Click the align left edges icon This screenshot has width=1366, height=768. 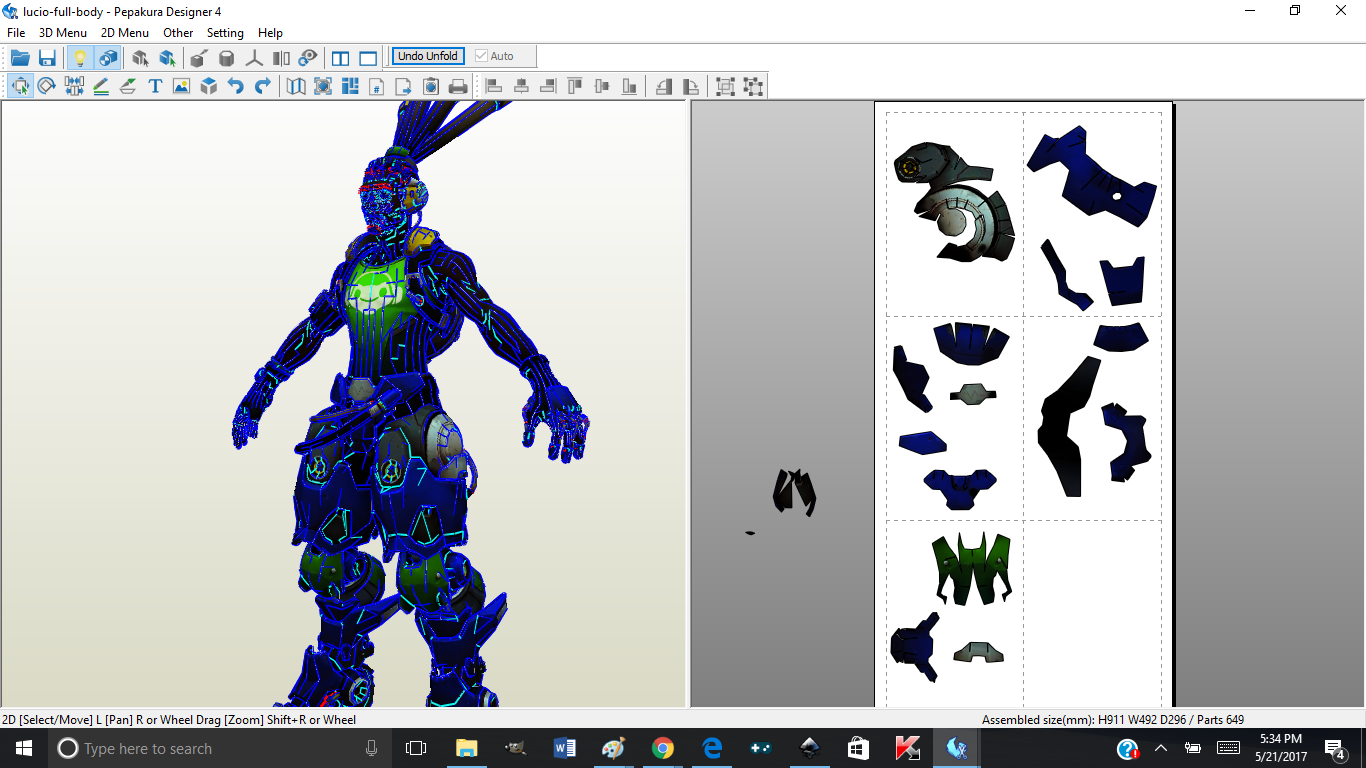coord(494,86)
